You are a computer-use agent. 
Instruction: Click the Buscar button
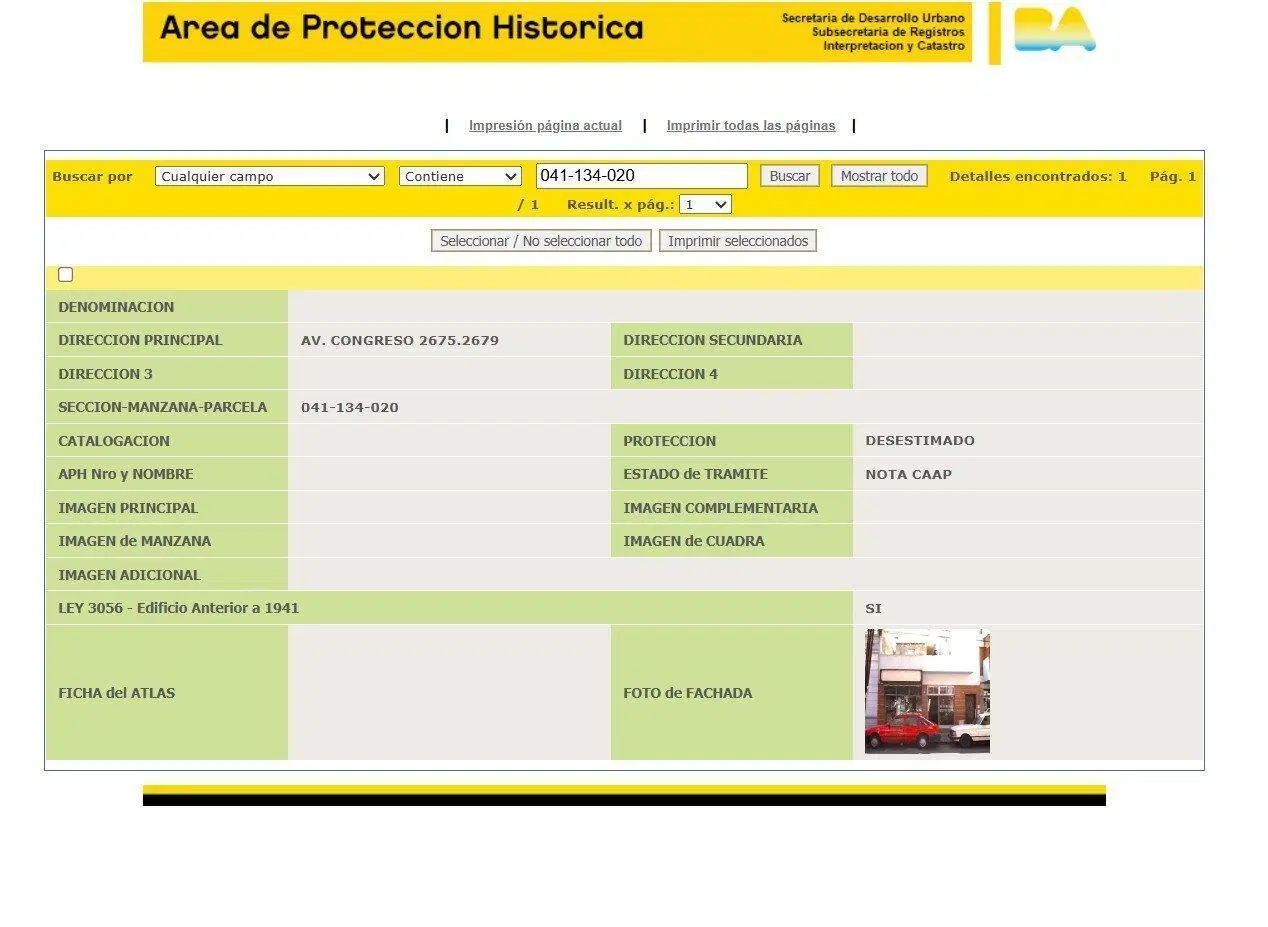(790, 176)
